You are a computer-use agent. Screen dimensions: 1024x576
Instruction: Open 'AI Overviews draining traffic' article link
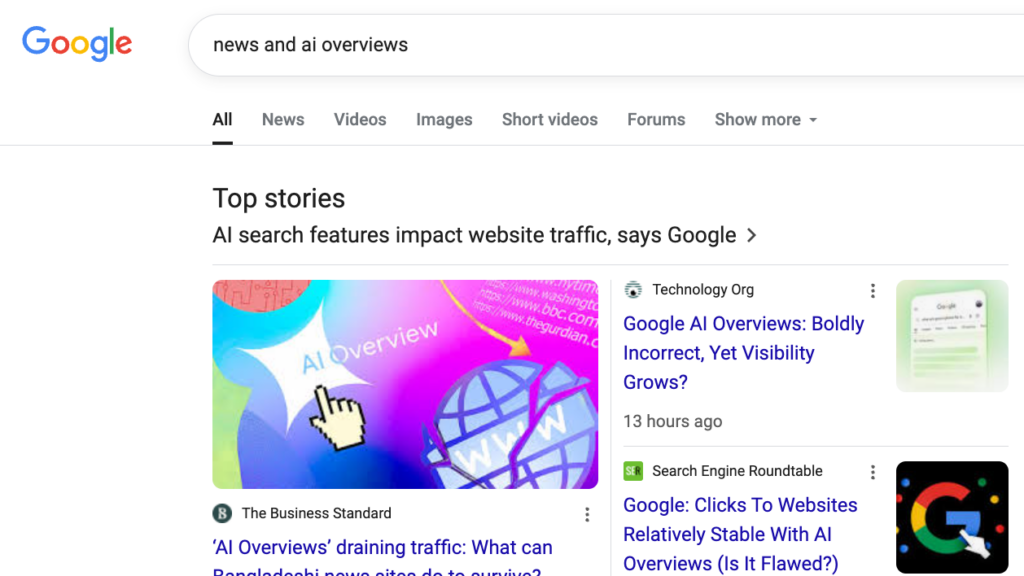pos(383,557)
